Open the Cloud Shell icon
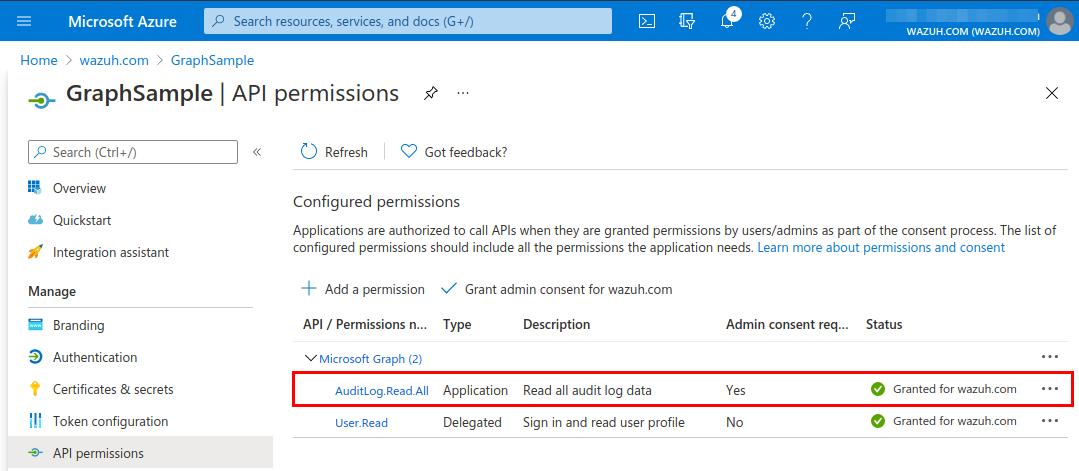The image size is (1079, 471). point(646,21)
